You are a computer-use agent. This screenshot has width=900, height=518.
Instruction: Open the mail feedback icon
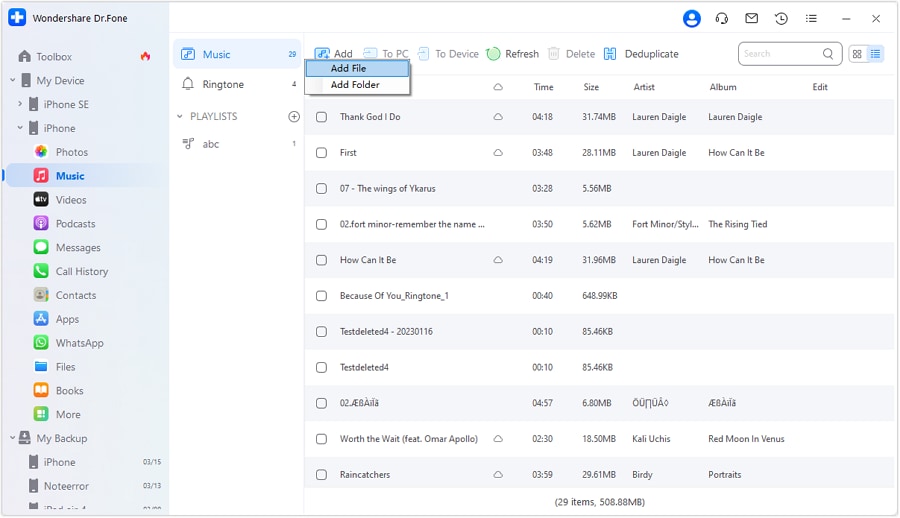click(x=751, y=18)
